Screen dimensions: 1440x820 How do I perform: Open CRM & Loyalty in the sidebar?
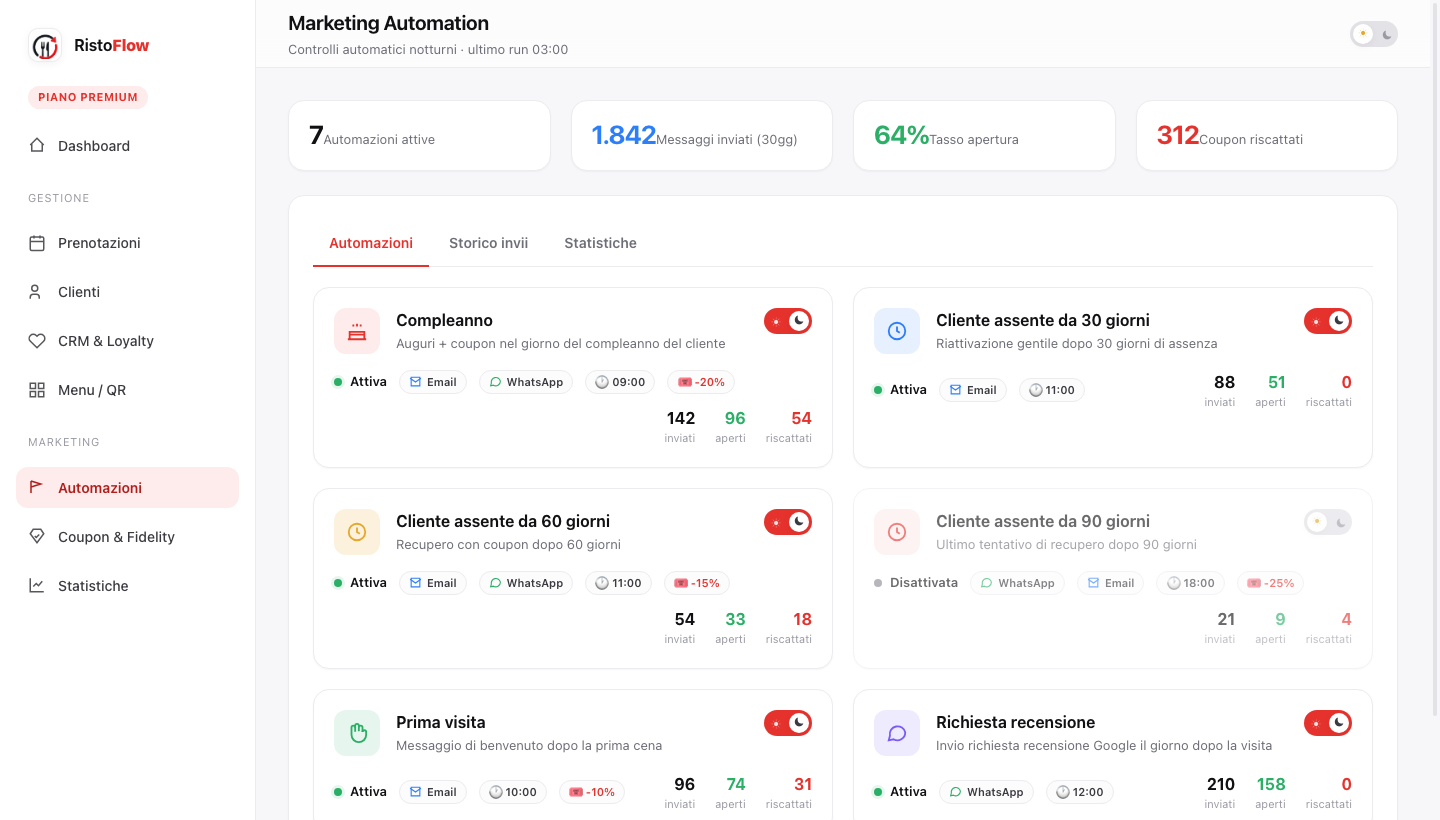(128, 341)
